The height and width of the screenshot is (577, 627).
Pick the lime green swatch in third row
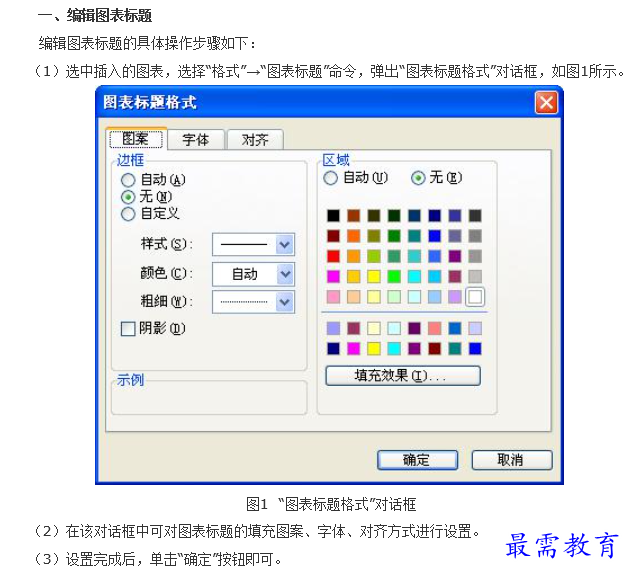(374, 256)
